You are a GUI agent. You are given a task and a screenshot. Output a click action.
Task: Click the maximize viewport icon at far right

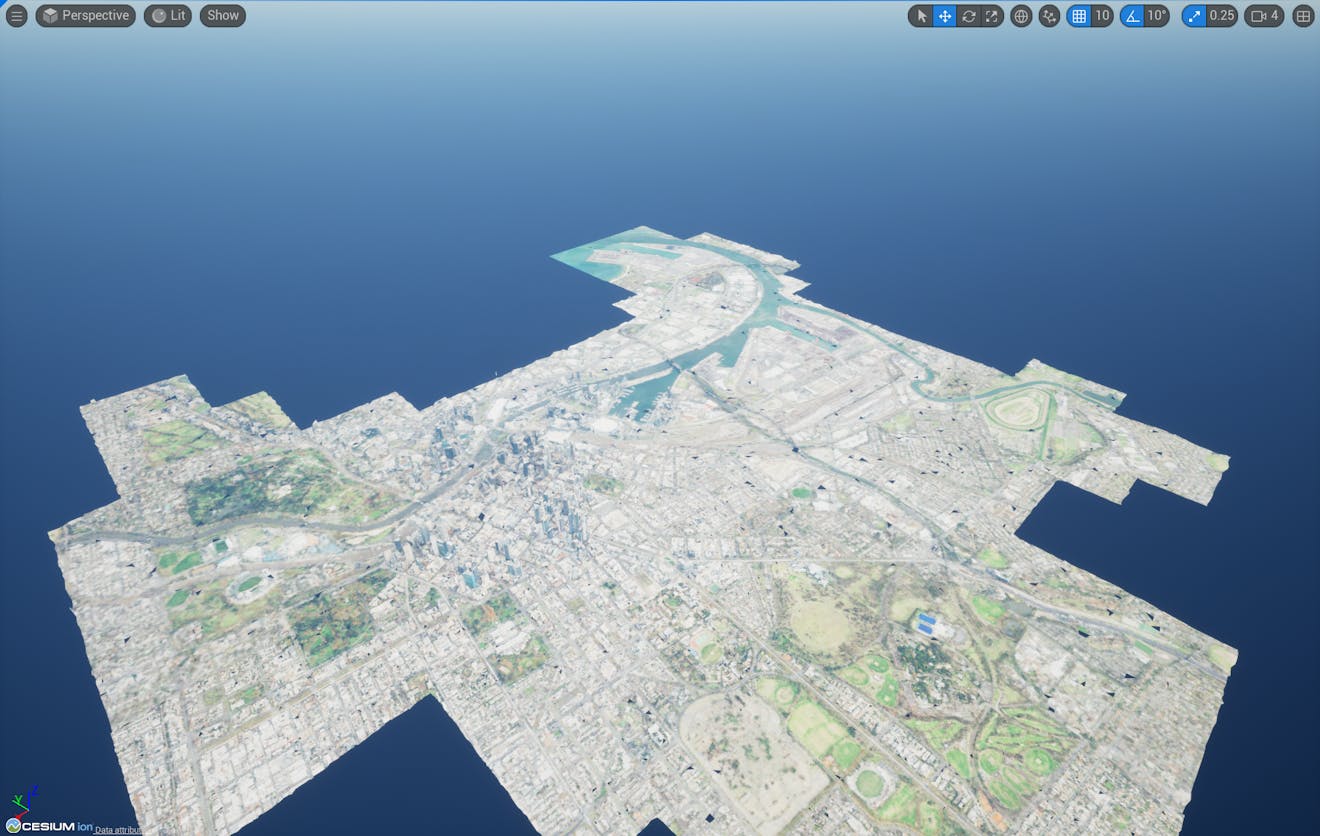tap(1300, 15)
